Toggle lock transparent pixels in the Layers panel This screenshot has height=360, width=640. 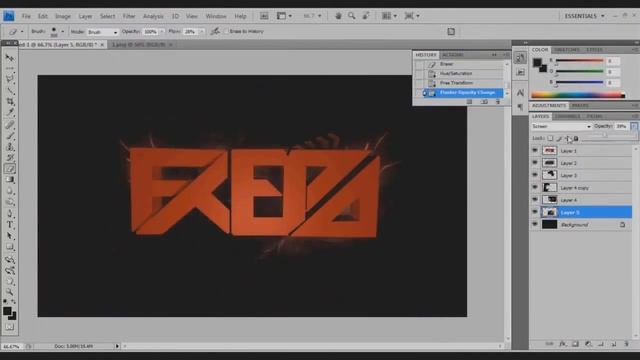[550, 138]
